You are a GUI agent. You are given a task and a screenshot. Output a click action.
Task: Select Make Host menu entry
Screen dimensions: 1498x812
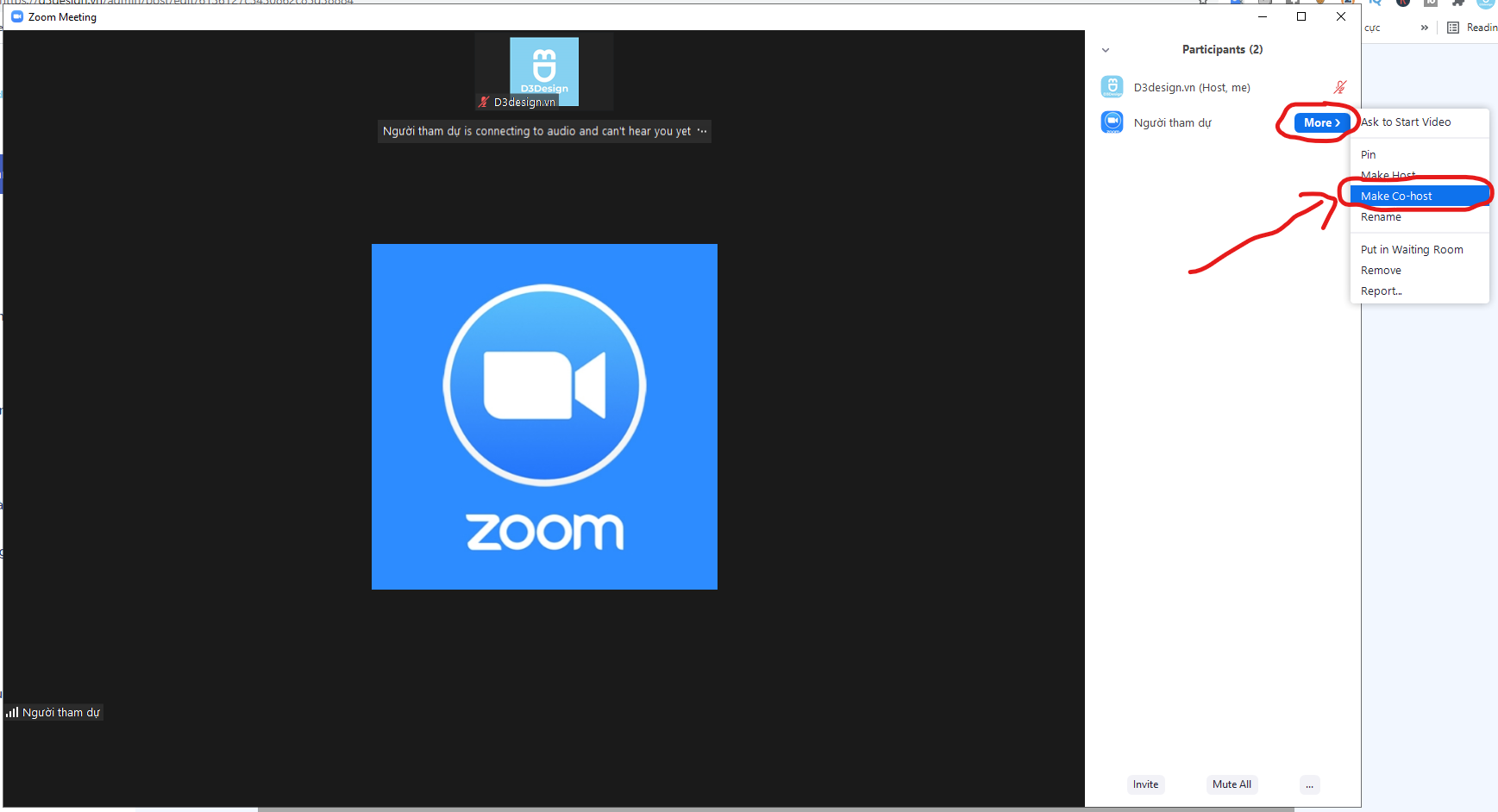coord(1420,175)
